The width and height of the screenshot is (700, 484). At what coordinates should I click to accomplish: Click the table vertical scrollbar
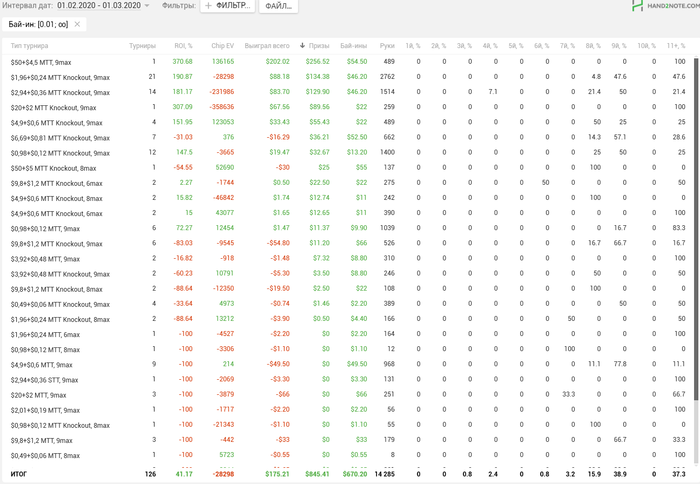[696, 229]
